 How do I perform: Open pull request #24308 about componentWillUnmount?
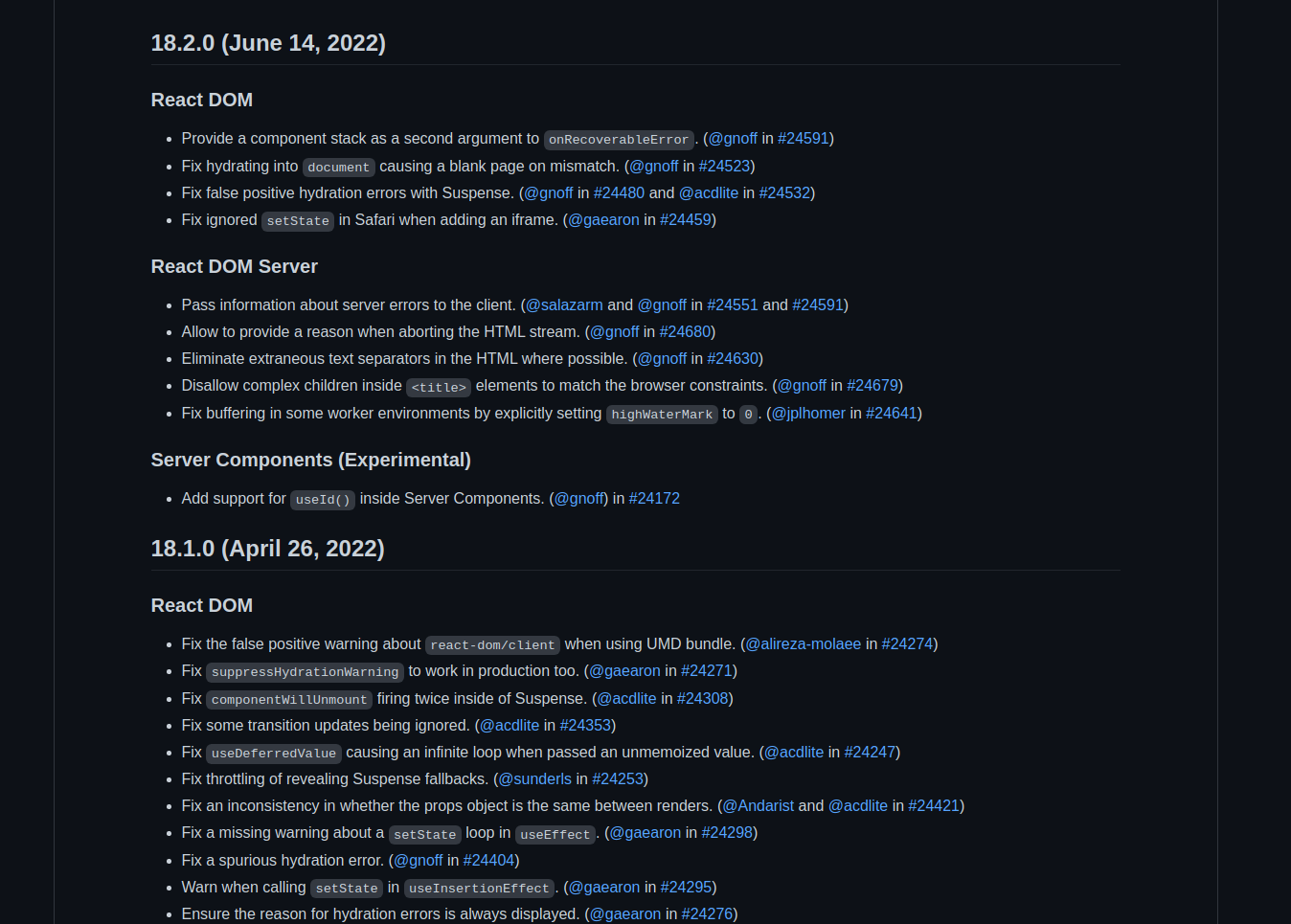click(703, 698)
